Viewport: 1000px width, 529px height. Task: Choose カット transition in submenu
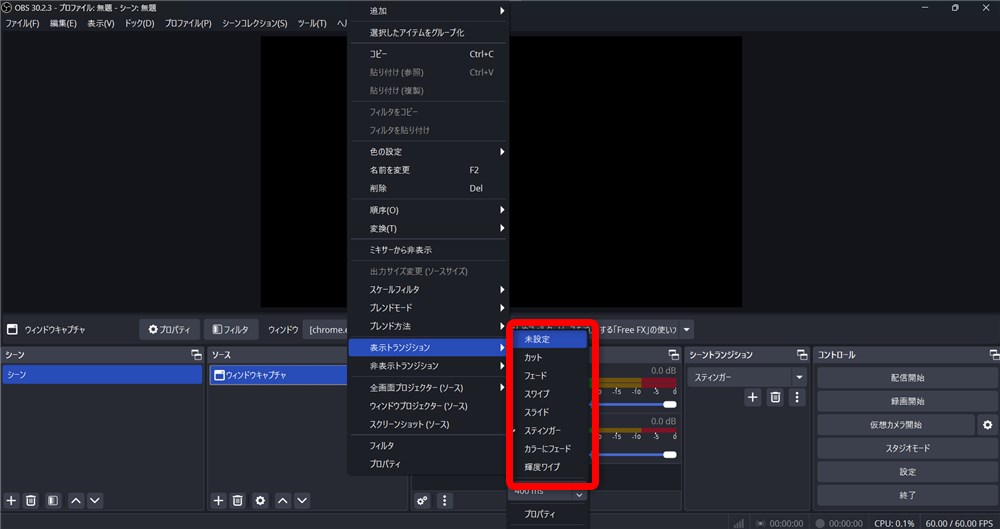(549, 358)
